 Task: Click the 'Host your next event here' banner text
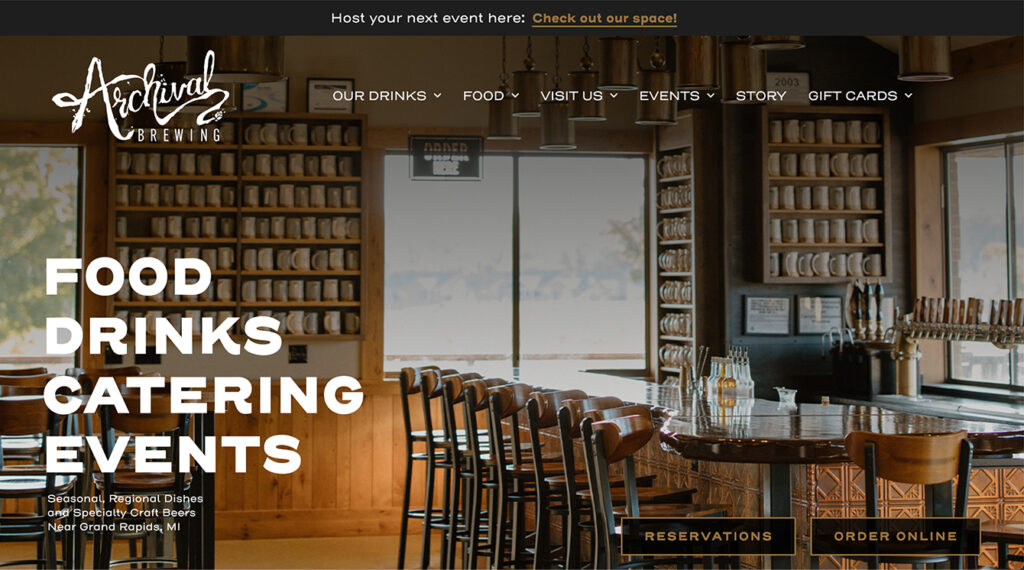click(x=428, y=18)
